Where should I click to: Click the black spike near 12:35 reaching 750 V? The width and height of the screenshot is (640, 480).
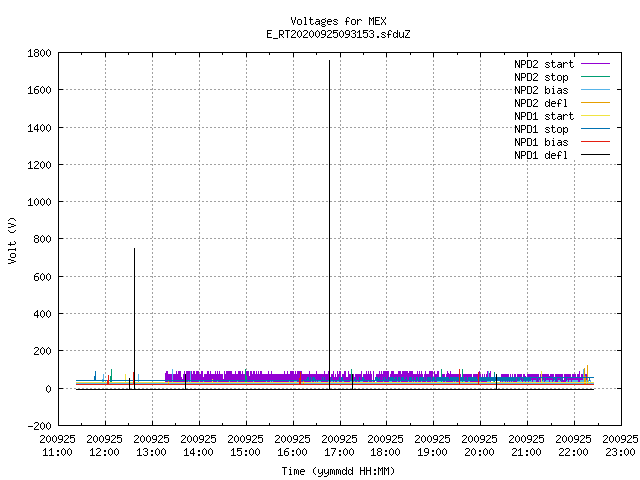[134, 318]
